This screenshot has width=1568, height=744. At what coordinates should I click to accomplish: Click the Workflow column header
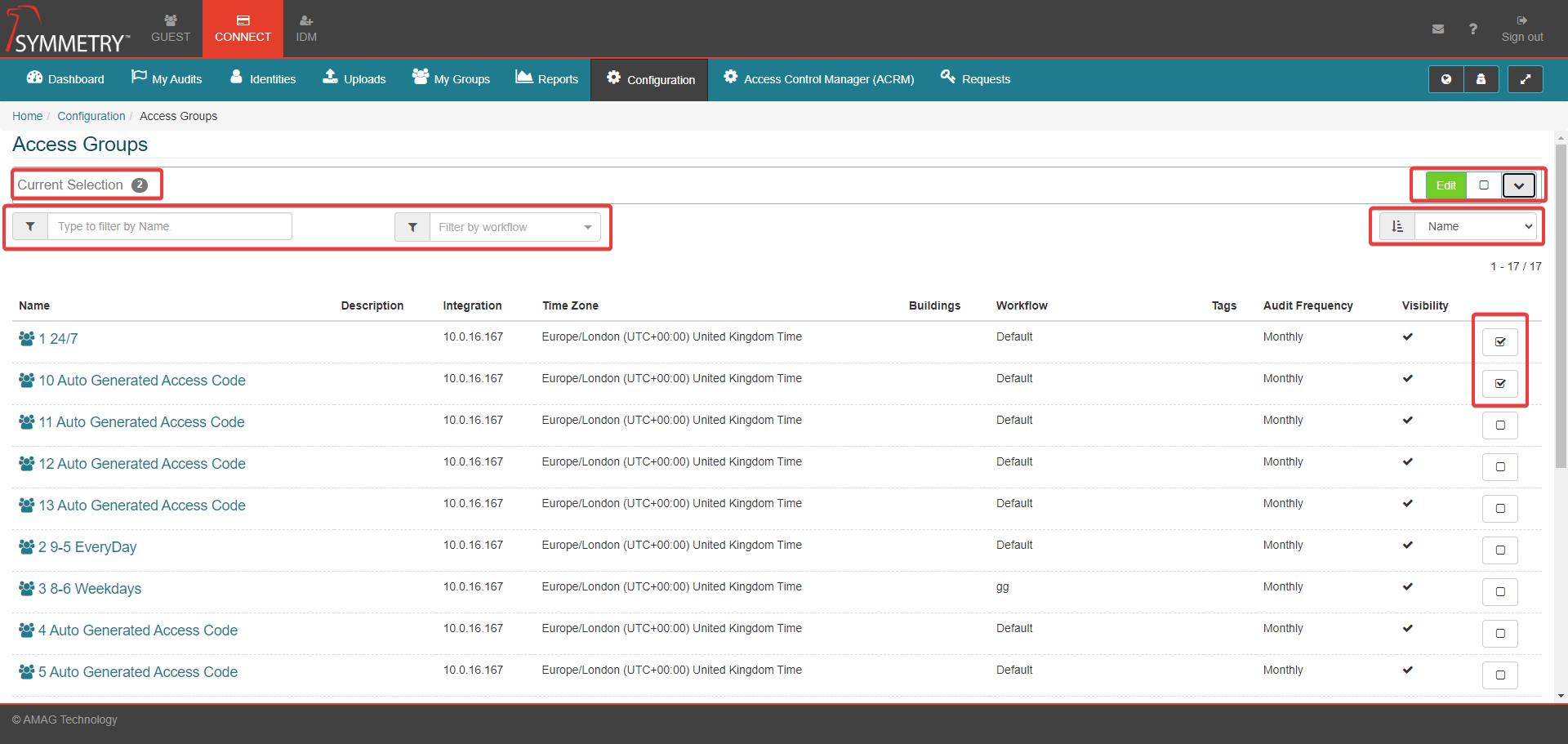tap(1022, 305)
